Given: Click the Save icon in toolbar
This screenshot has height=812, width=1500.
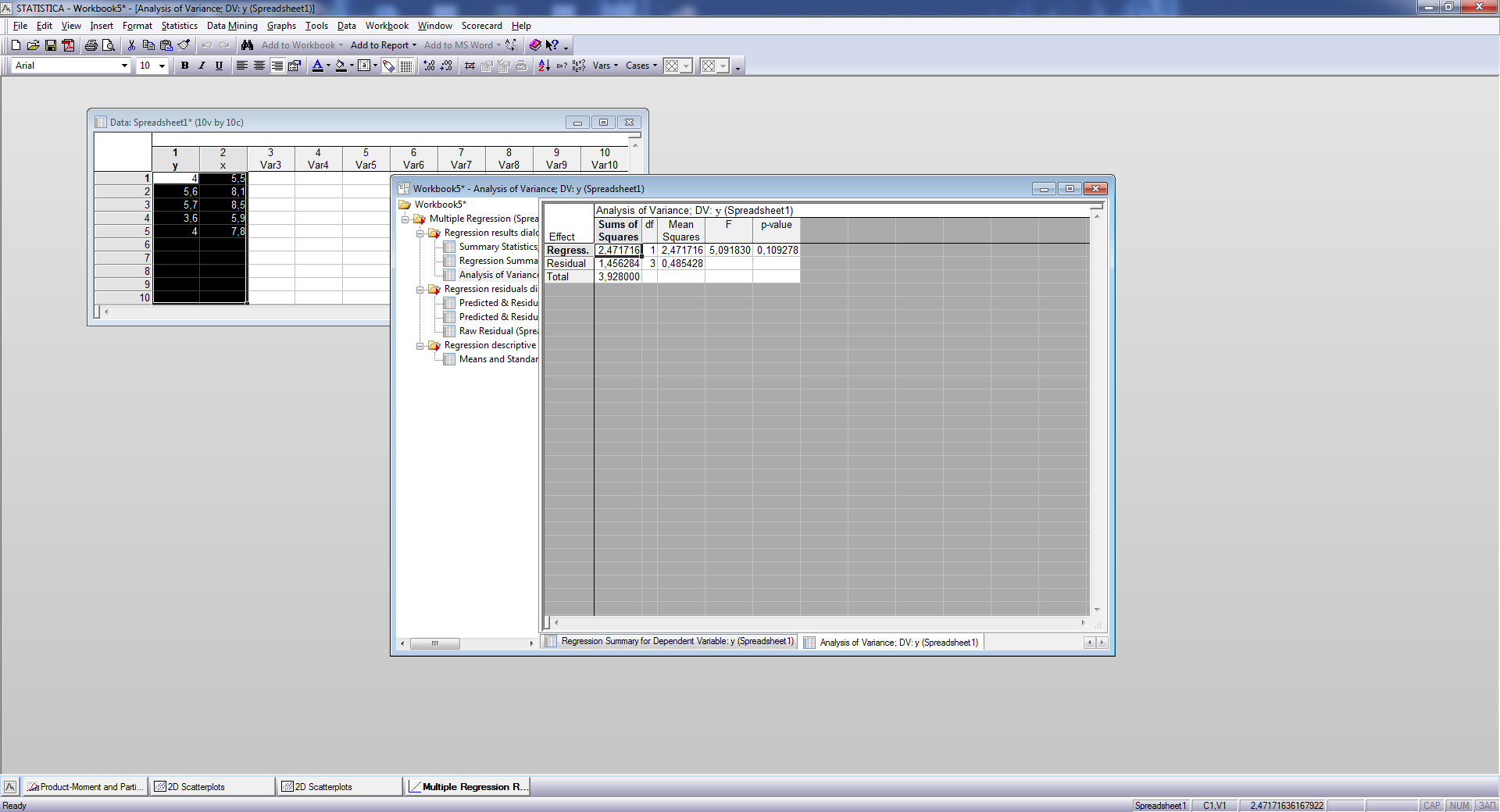Looking at the screenshot, I should coord(51,45).
